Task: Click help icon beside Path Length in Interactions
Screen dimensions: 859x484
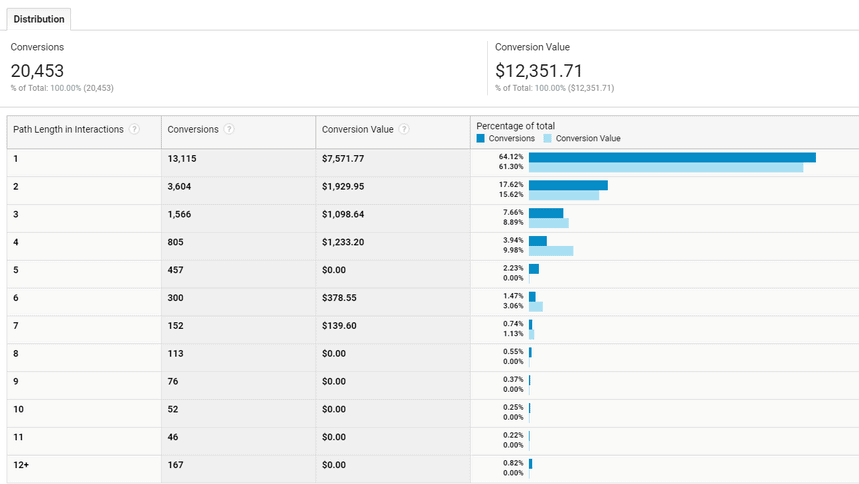Action: pyautogui.click(x=134, y=129)
